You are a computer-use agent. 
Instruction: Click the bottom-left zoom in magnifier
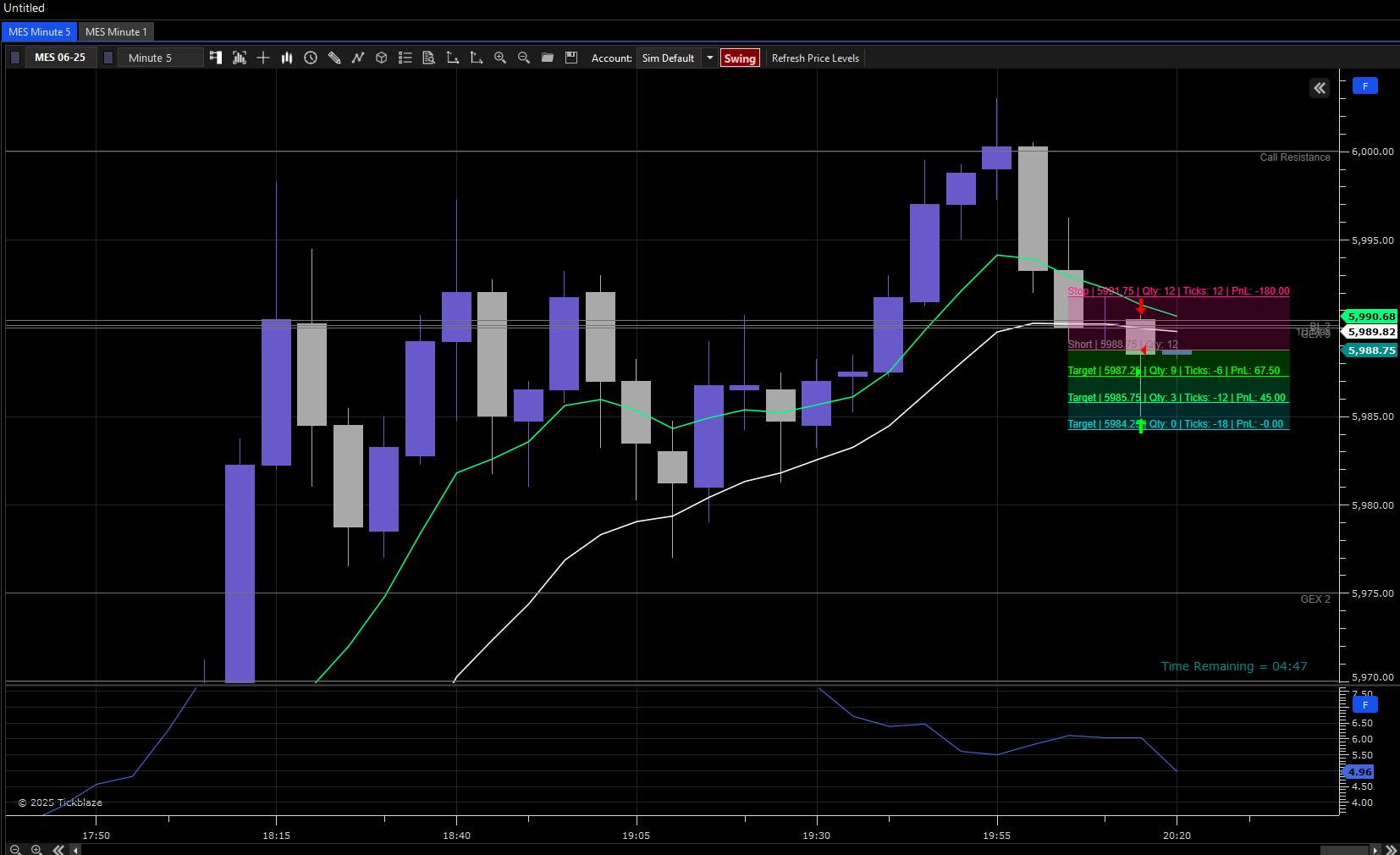coord(36,849)
